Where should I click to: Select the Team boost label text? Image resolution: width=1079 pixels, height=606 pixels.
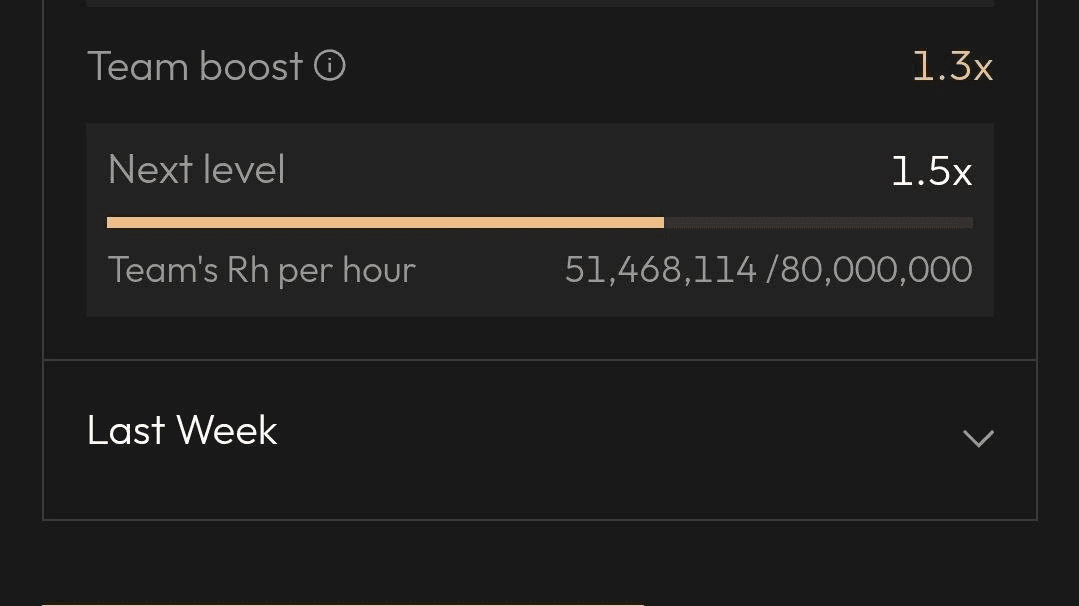tap(195, 67)
